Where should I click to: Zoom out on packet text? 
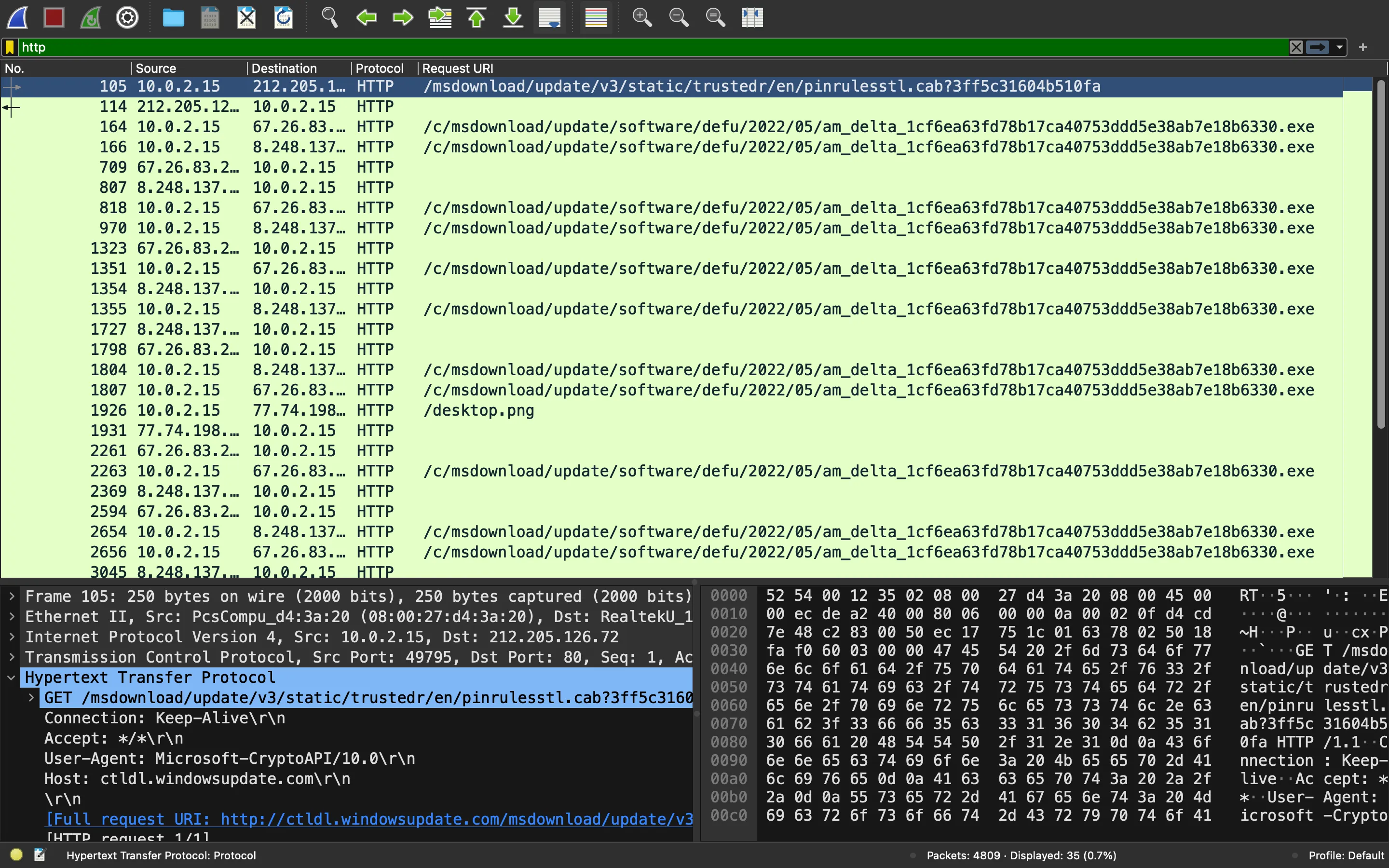[679, 17]
